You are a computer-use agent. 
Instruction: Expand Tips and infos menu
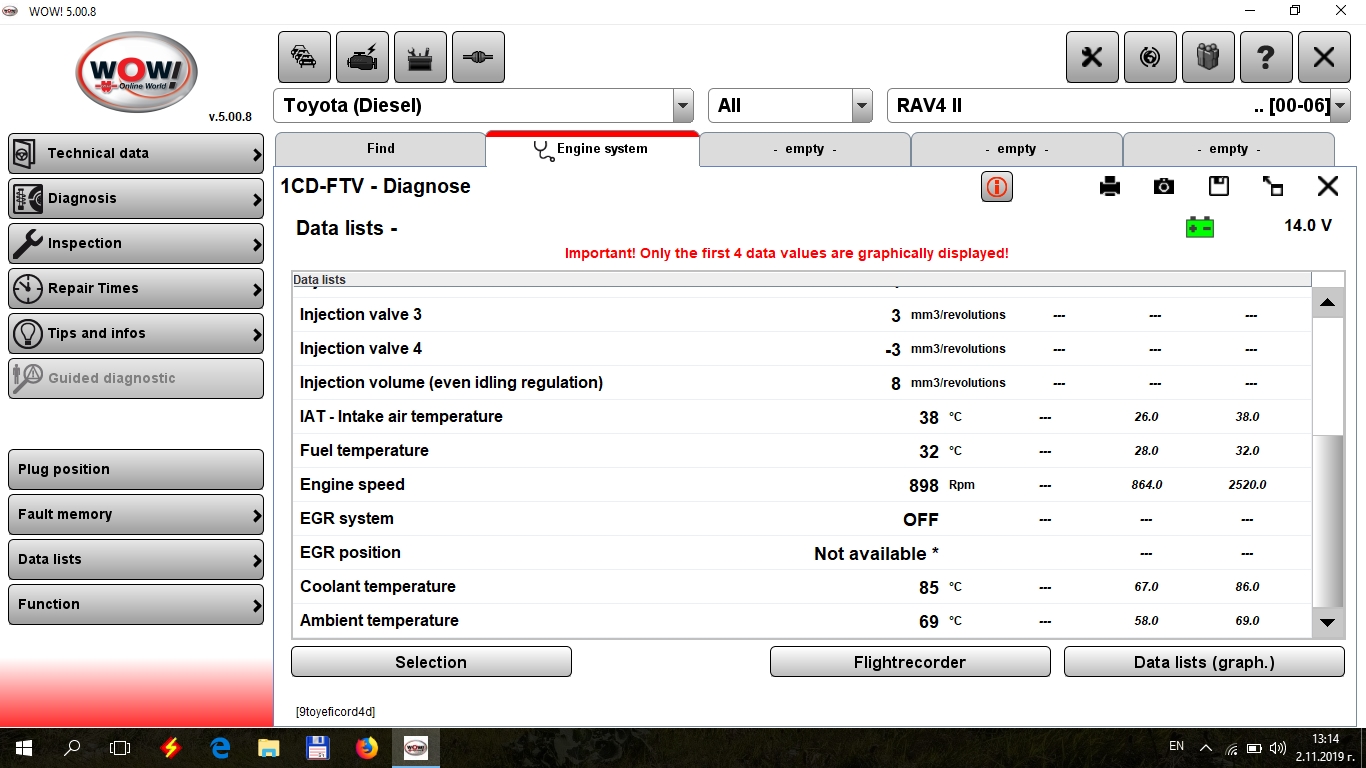[x=136, y=334]
